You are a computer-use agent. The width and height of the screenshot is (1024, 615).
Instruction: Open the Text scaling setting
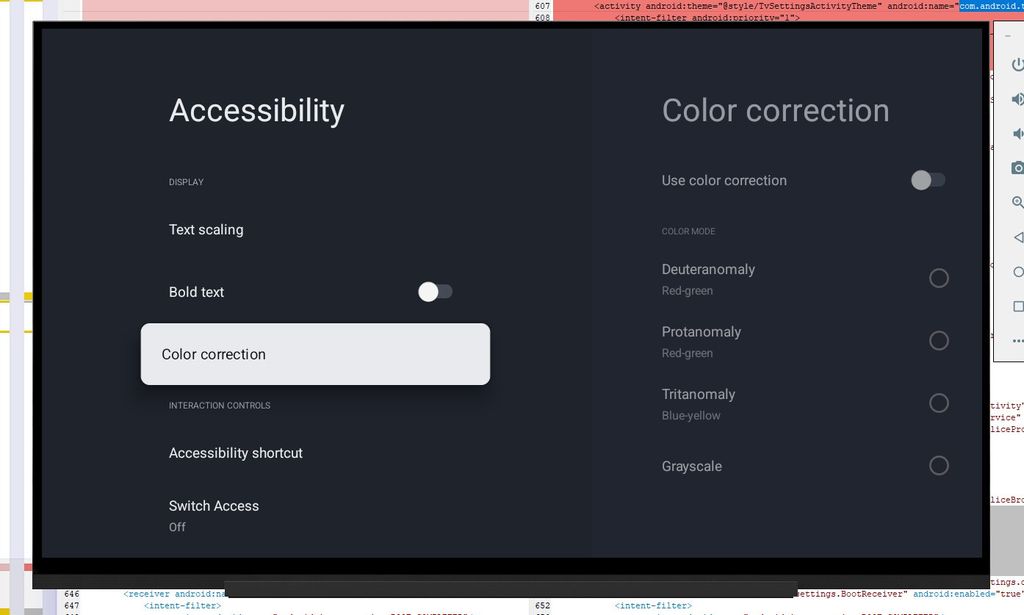tap(206, 229)
